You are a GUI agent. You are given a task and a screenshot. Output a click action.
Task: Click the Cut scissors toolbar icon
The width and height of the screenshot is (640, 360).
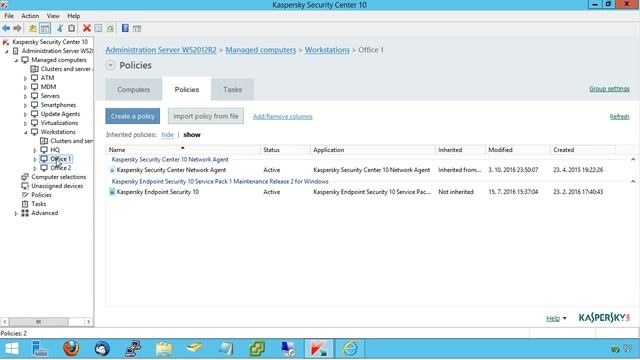60,28
